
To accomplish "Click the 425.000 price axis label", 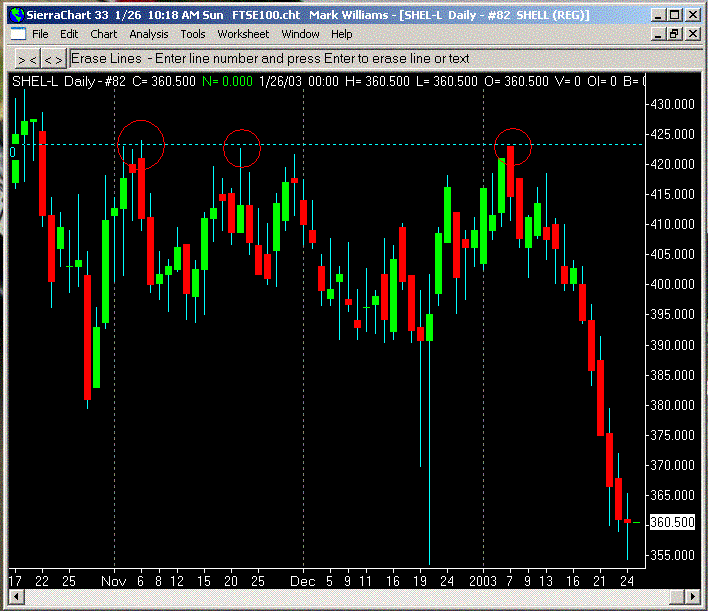I will (x=672, y=134).
